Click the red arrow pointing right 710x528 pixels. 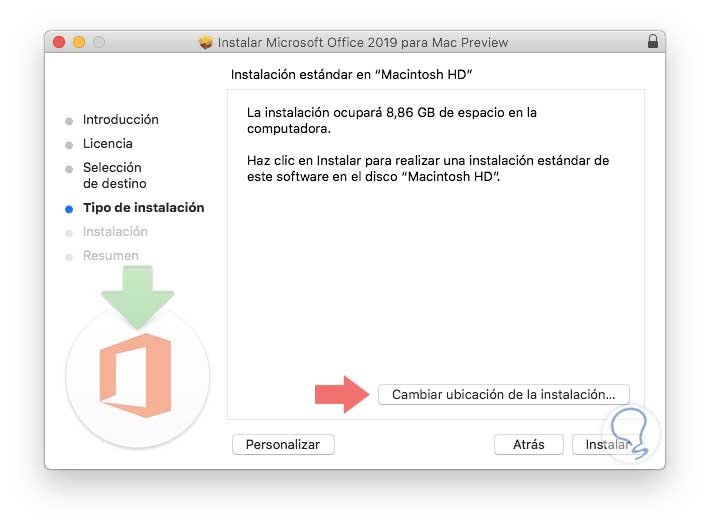click(342, 394)
